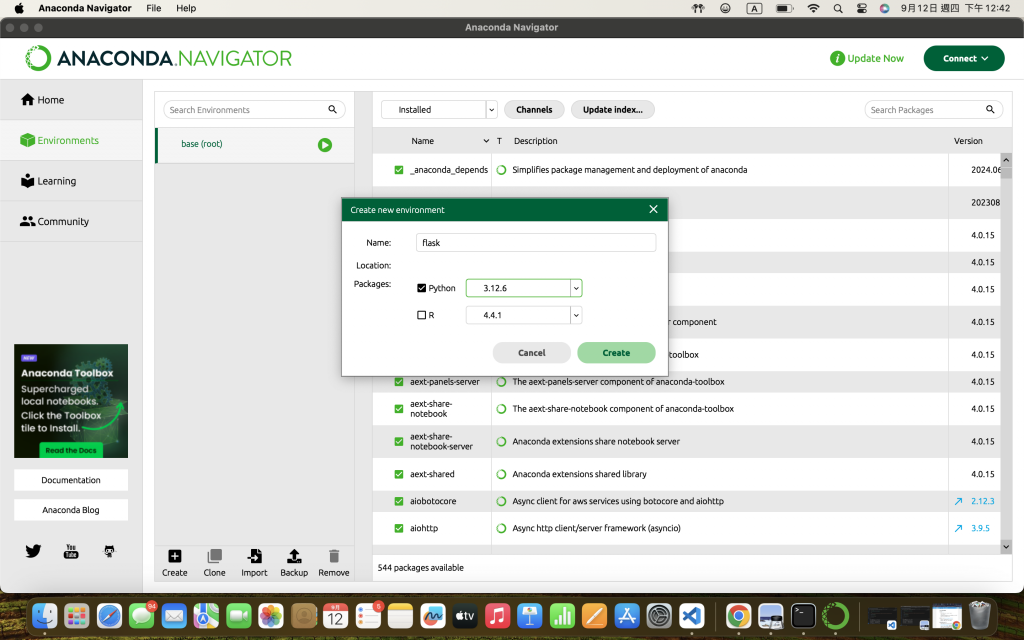Click the Import environment icon
The image size is (1024, 640).
[254, 556]
